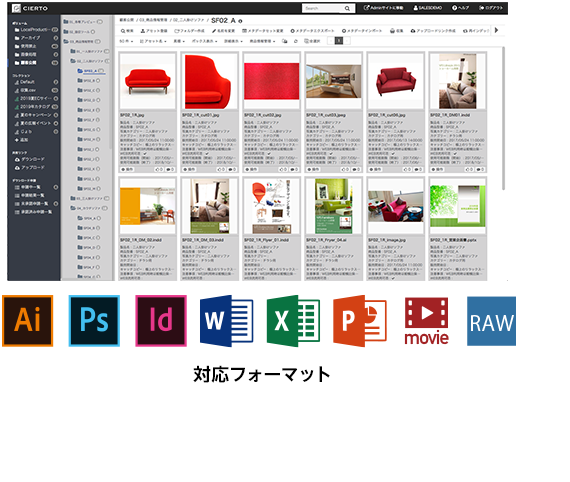Open the Default collection
The height and width of the screenshot is (482, 570).
pos(36,82)
